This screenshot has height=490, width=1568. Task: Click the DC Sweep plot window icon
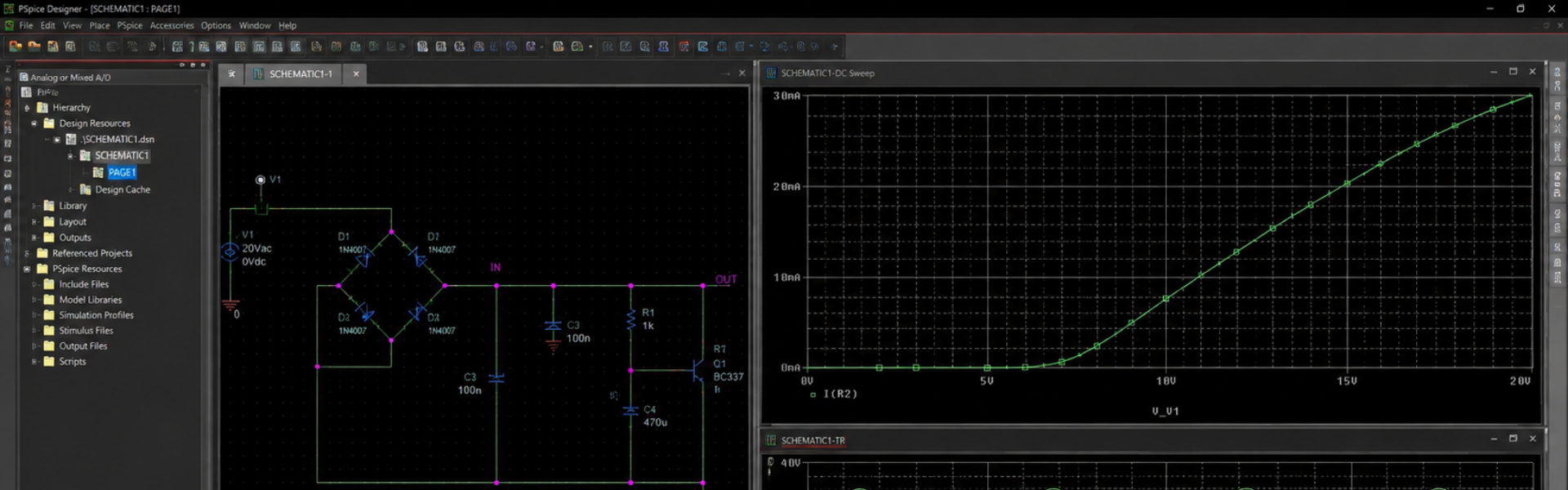pos(771,73)
